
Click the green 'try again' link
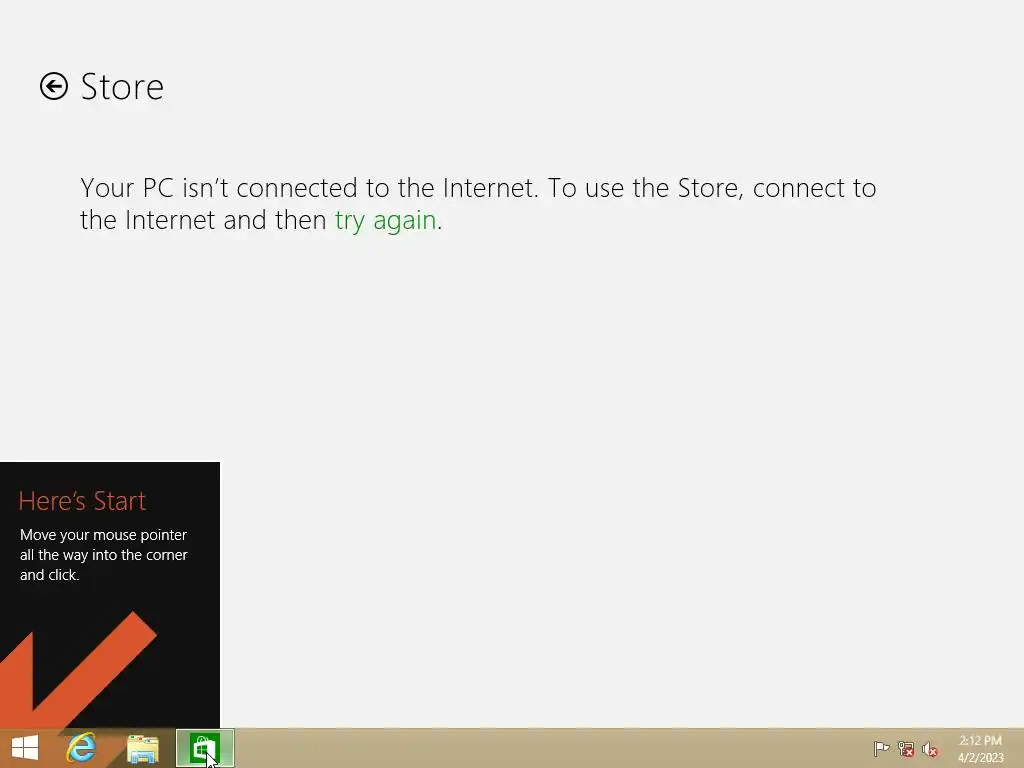[385, 221]
